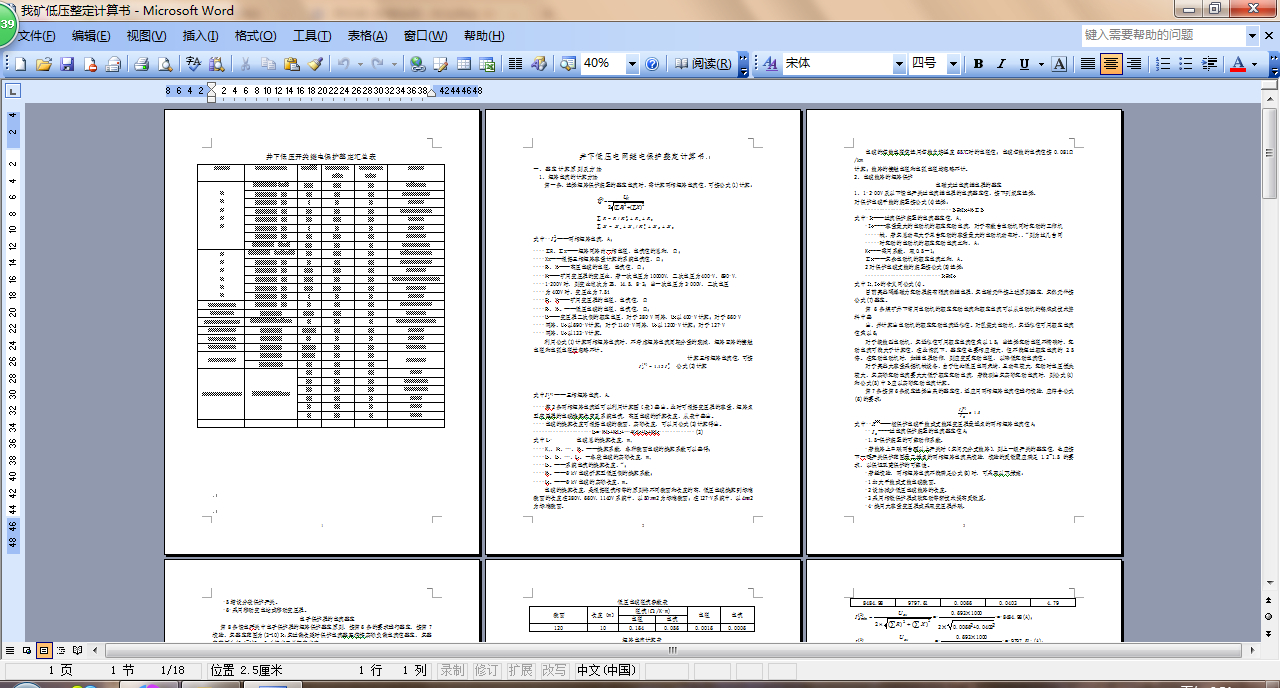
Task: Open the zoom percentage dropdown
Action: tap(631, 64)
